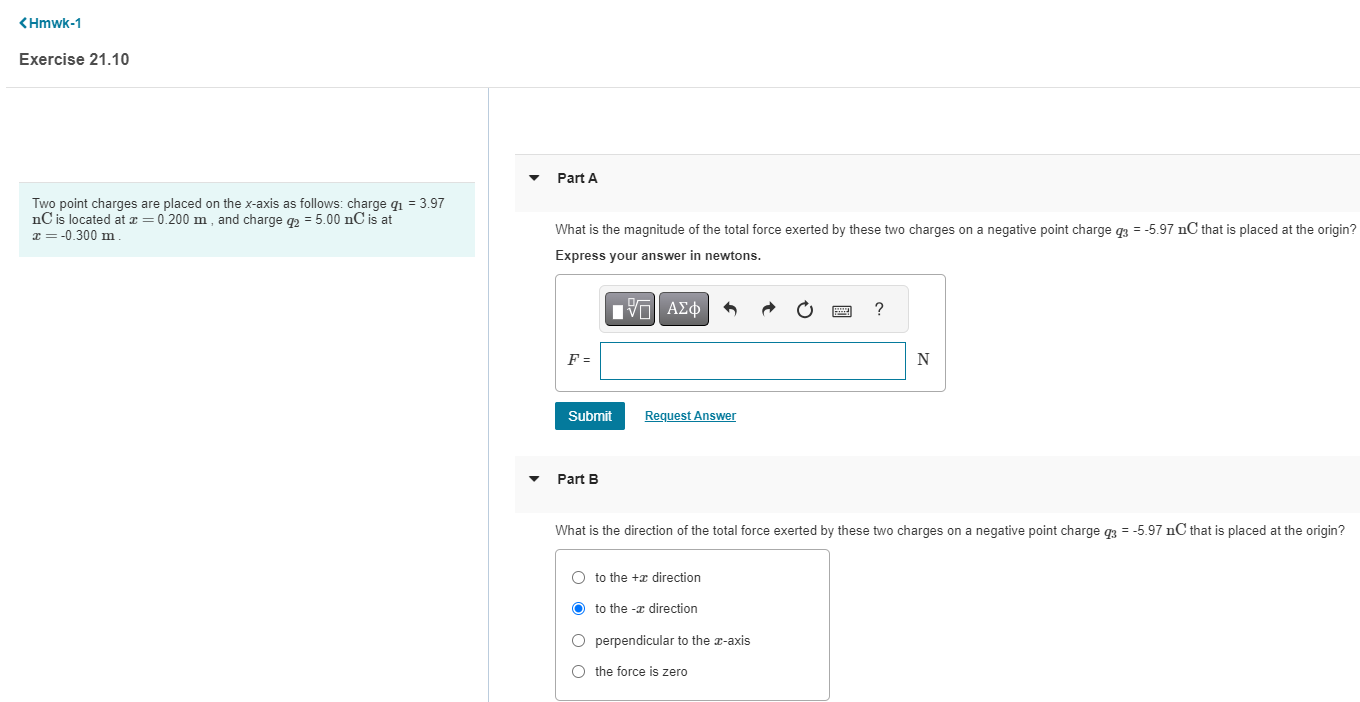Click the Part B section header
Viewport: 1360px width, 702px height.
tap(577, 479)
